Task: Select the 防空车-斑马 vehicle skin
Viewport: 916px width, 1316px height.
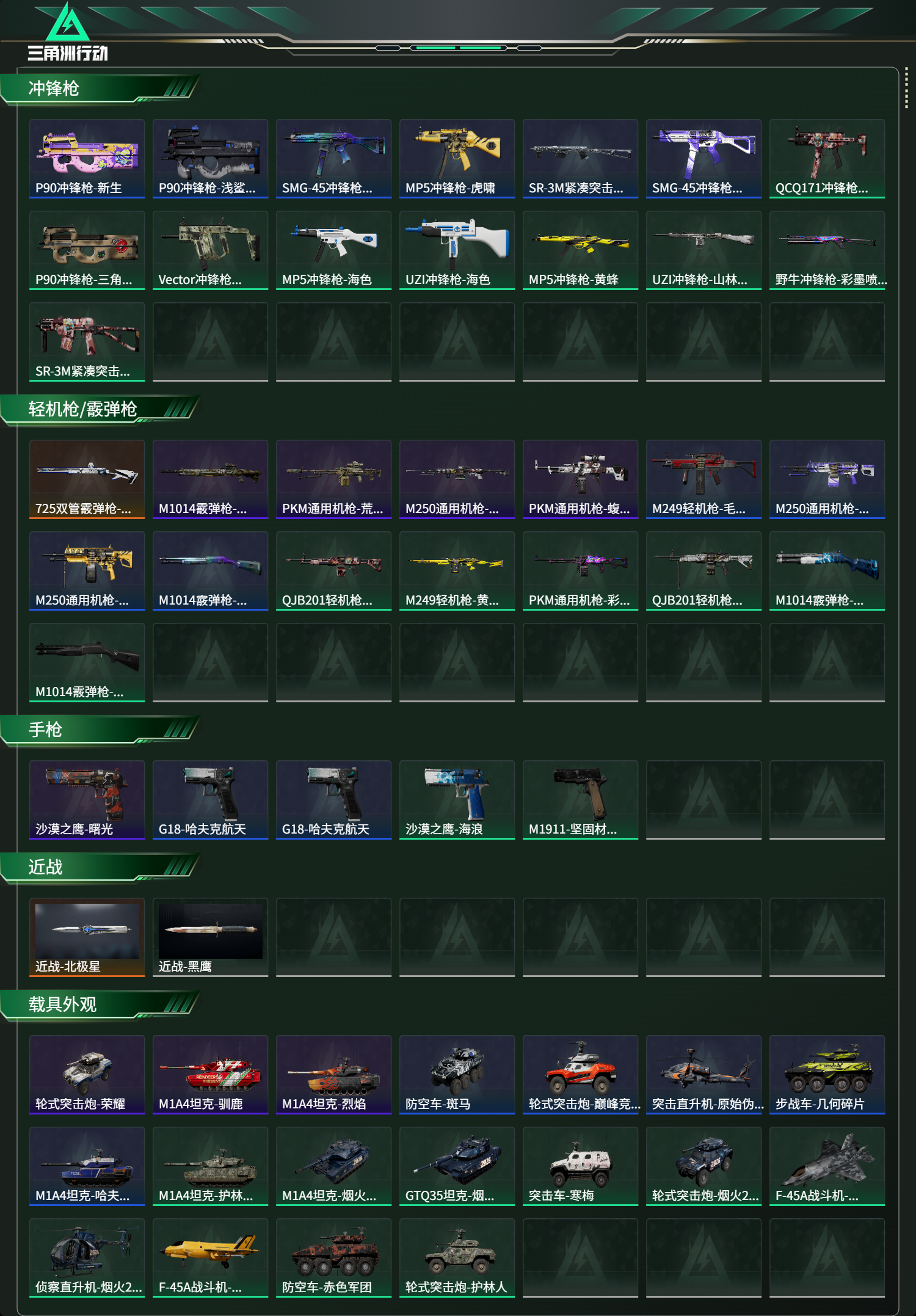Action: 457,1075
